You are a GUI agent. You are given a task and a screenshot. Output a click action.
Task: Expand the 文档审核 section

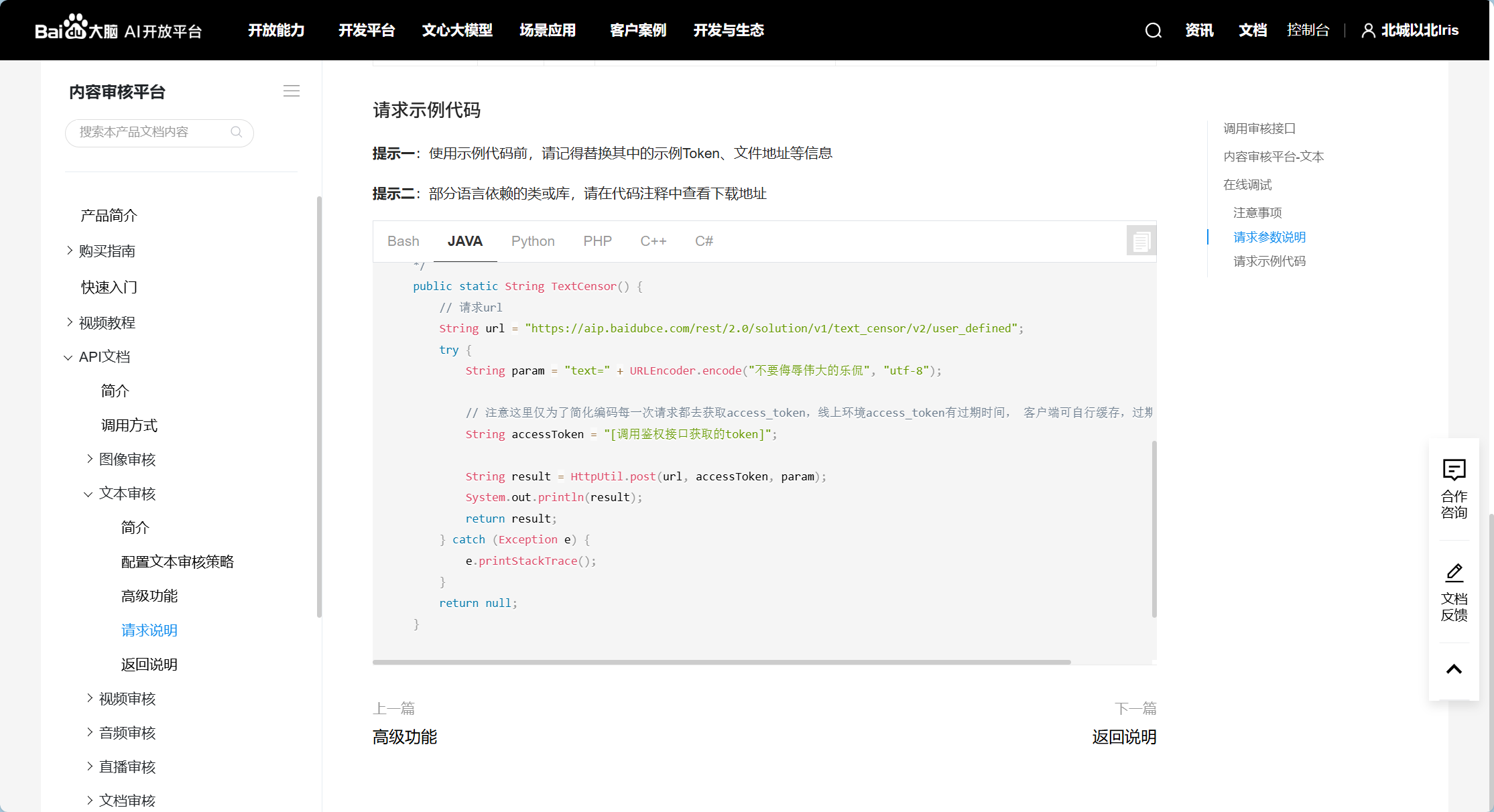(x=89, y=801)
